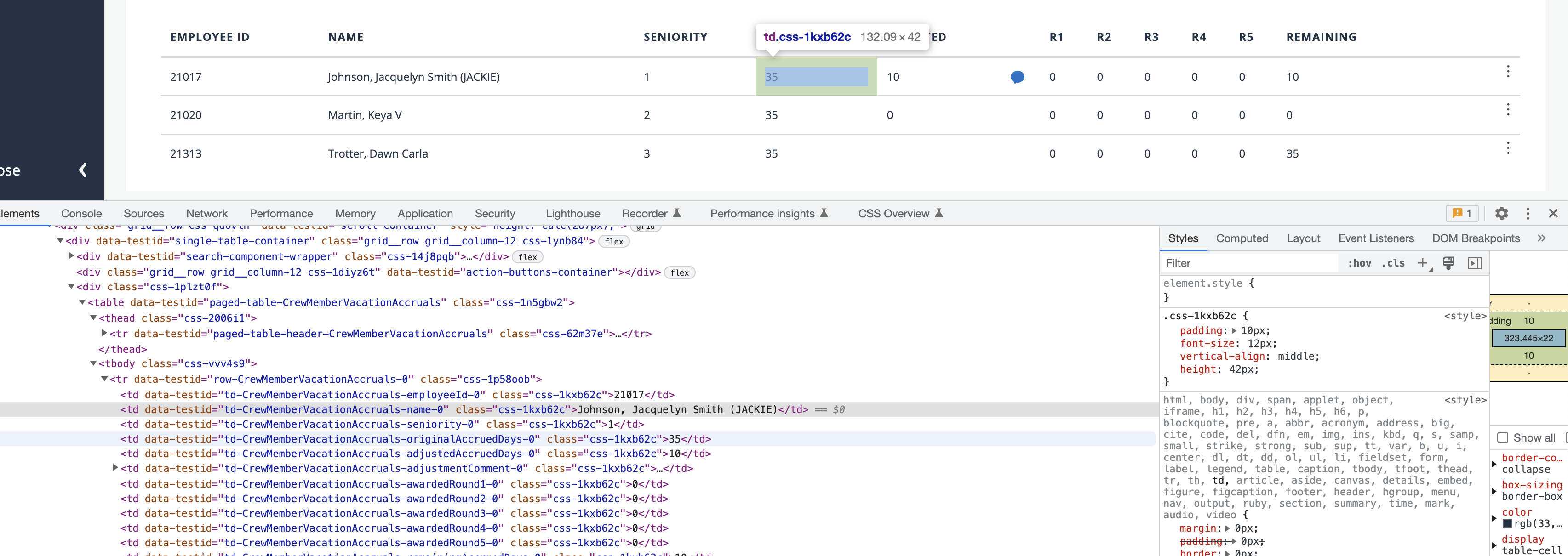
Task: Open the Computed styles tab
Action: pyautogui.click(x=1242, y=238)
